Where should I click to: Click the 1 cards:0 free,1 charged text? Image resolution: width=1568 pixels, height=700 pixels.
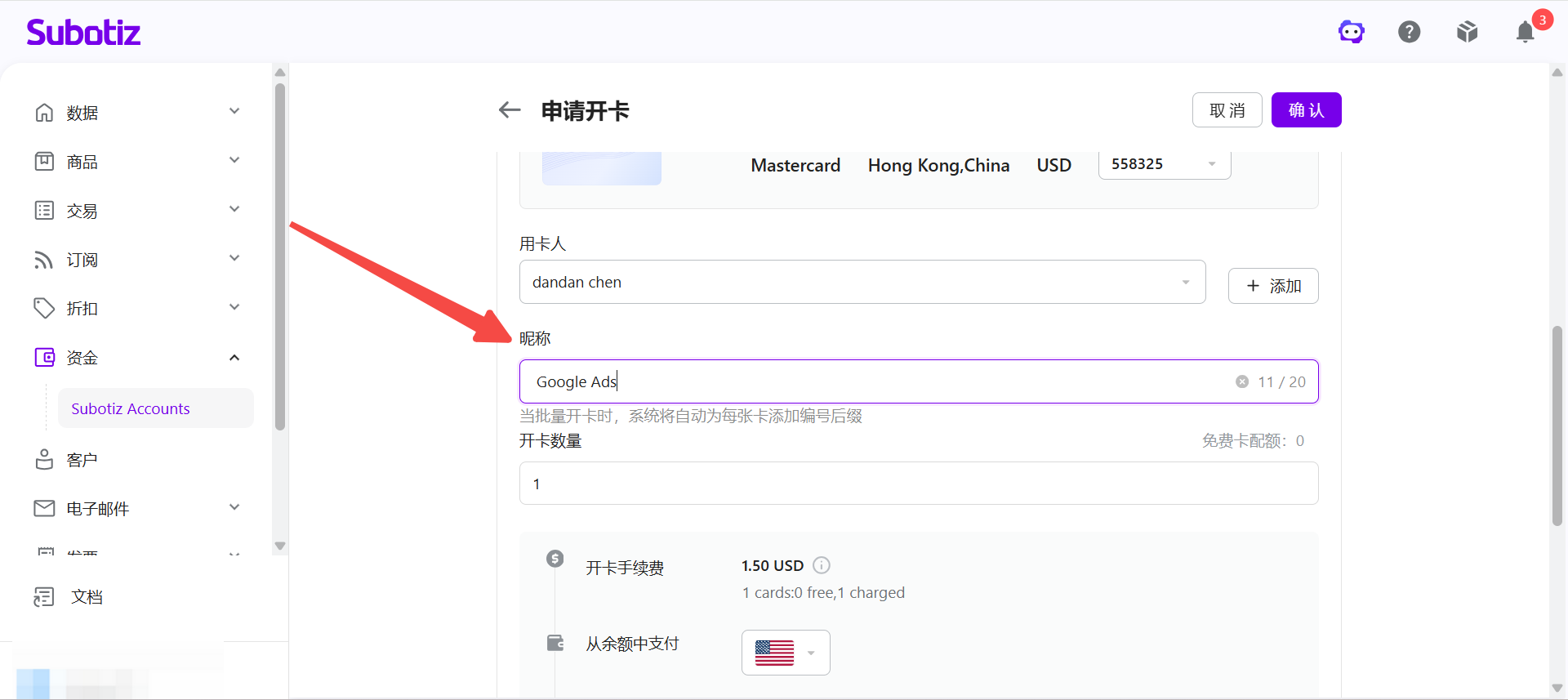click(823, 592)
